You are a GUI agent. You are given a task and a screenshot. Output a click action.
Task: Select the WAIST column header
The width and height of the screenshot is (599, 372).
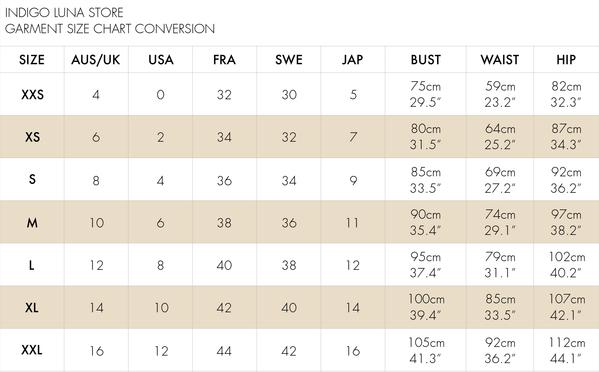pos(500,60)
